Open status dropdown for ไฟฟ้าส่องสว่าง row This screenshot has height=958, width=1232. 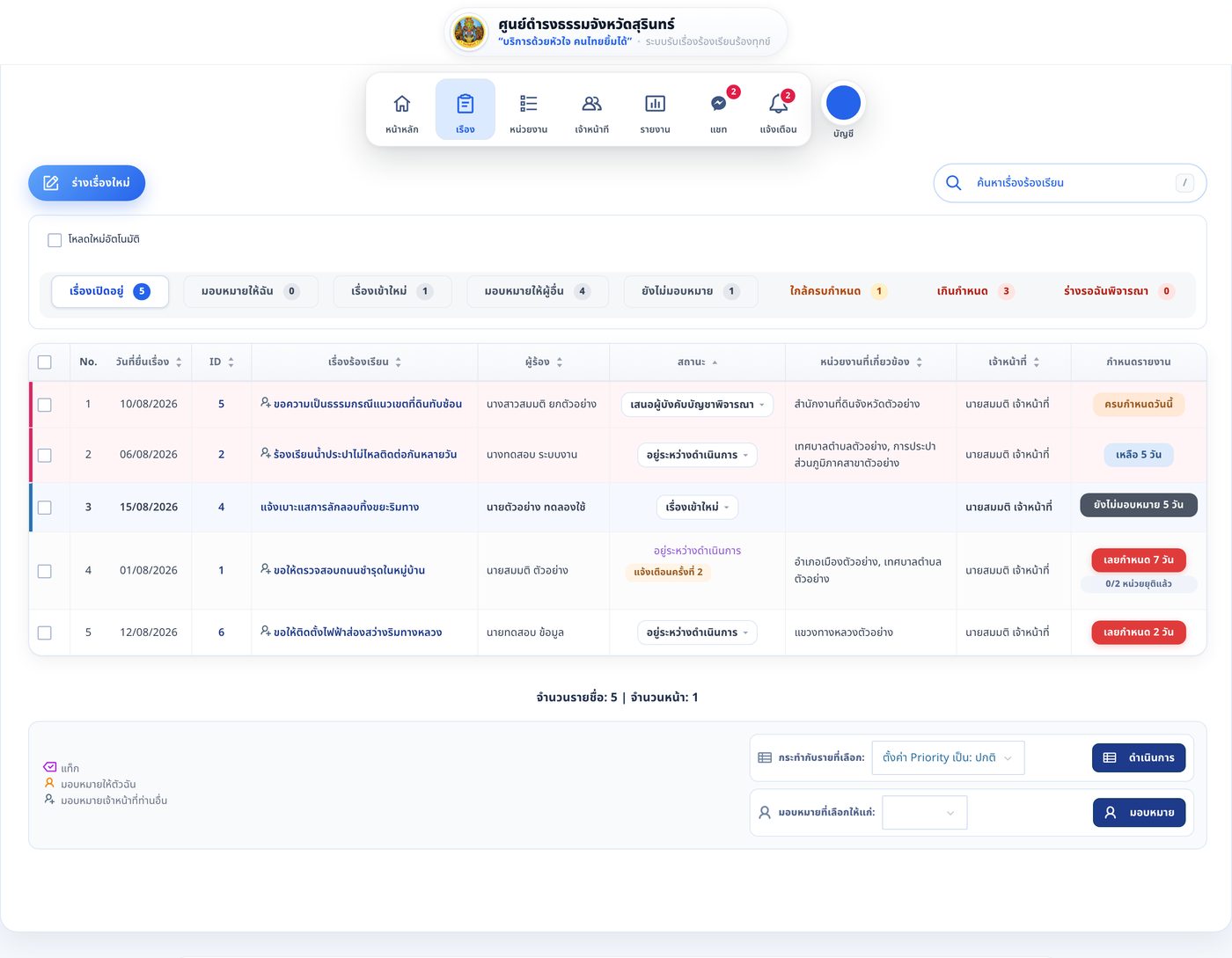(x=697, y=633)
